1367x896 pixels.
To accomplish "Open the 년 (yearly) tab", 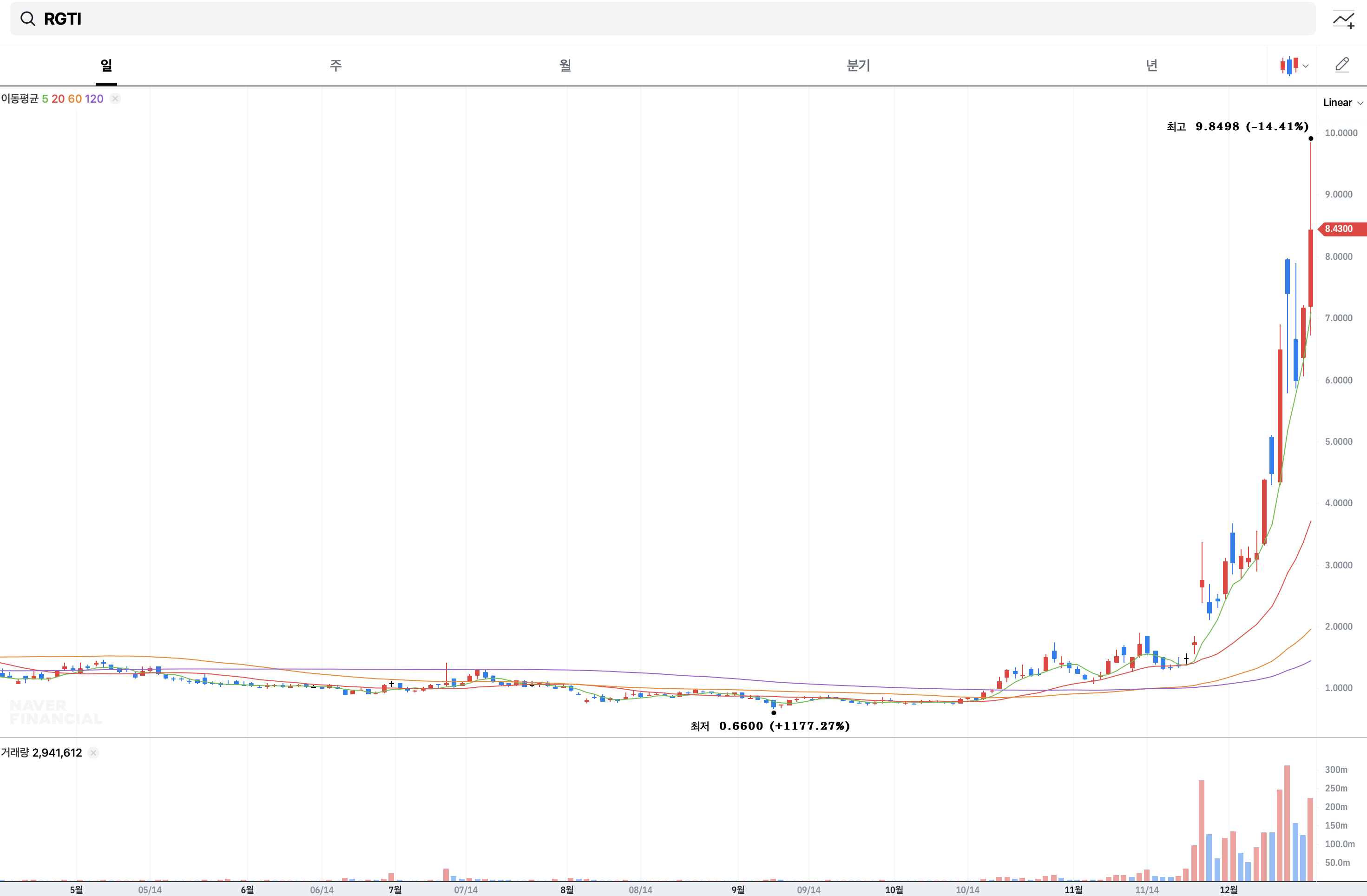I will pos(1151,66).
